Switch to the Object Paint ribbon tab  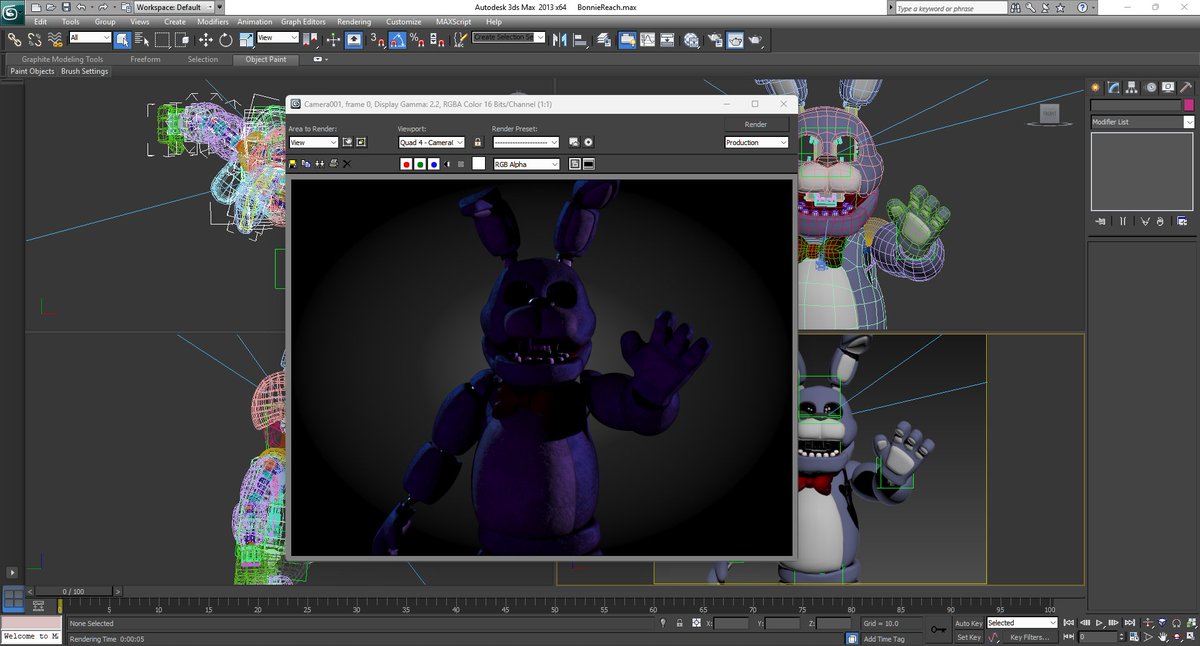coord(266,59)
